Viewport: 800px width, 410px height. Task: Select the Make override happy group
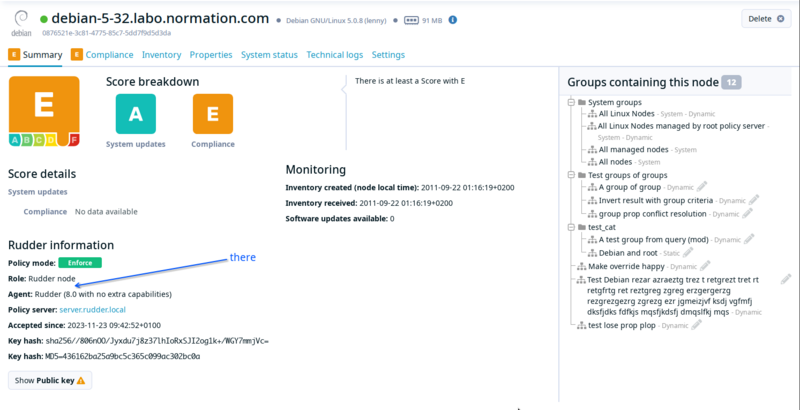626,266
